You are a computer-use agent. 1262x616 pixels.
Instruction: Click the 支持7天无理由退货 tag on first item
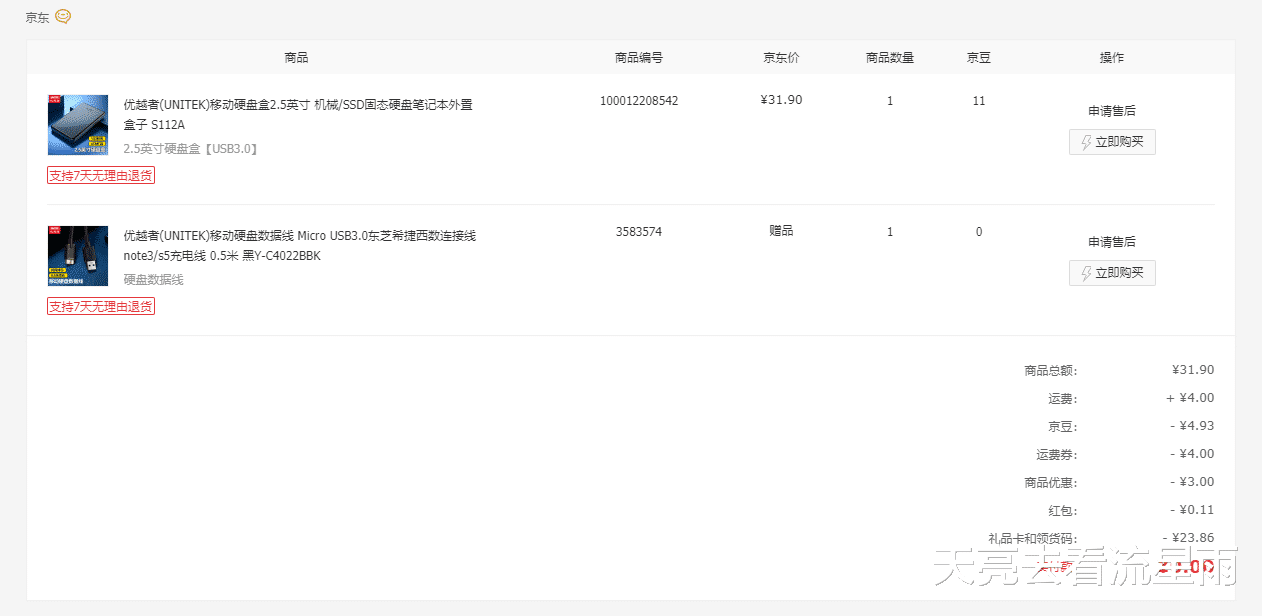pos(100,174)
